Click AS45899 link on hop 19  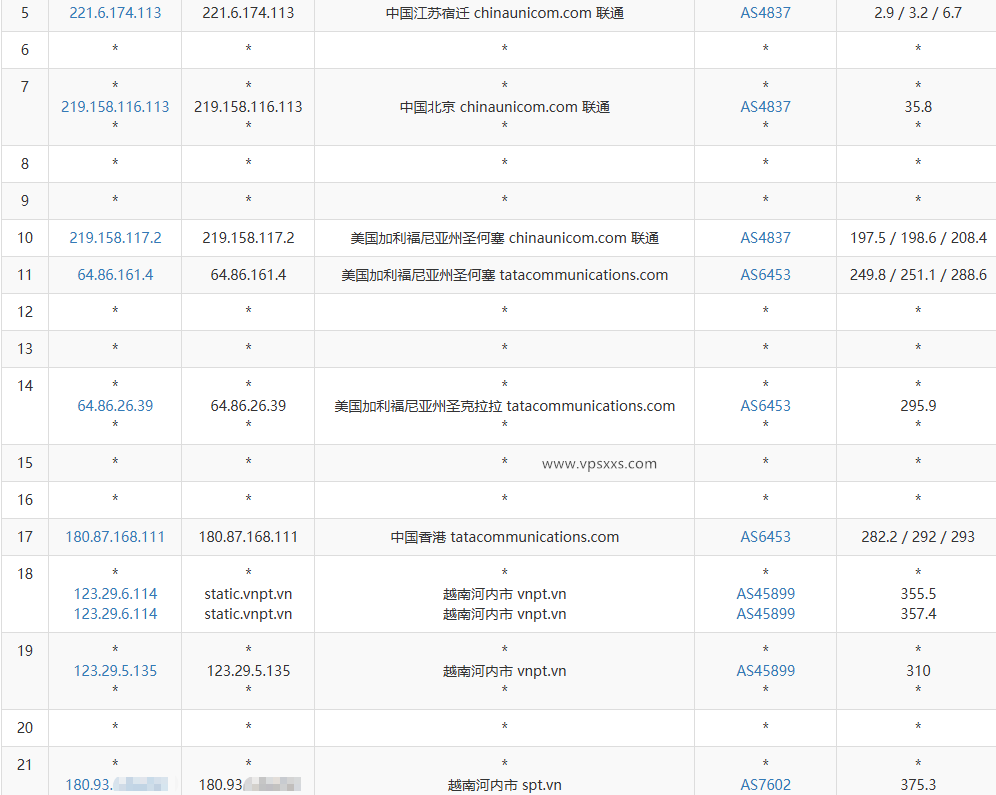click(x=765, y=671)
